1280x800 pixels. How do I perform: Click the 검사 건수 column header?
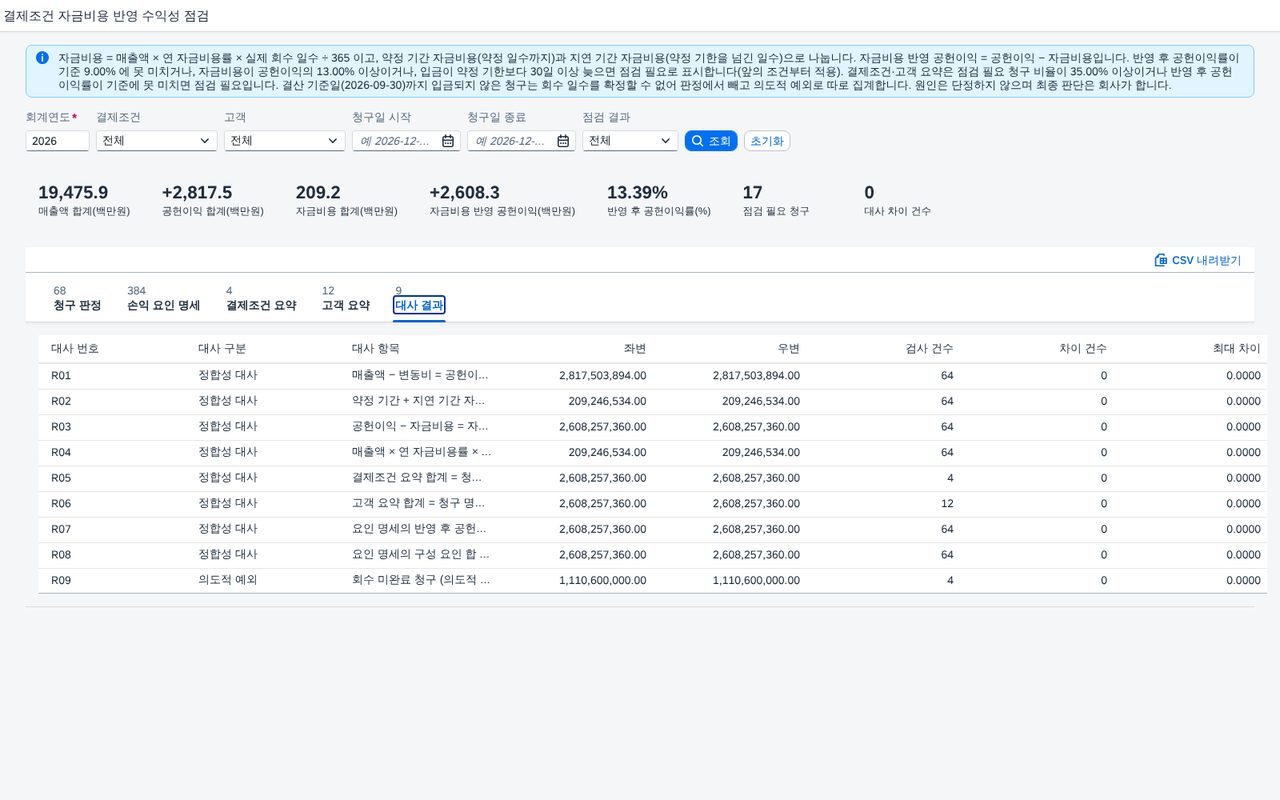(x=929, y=348)
